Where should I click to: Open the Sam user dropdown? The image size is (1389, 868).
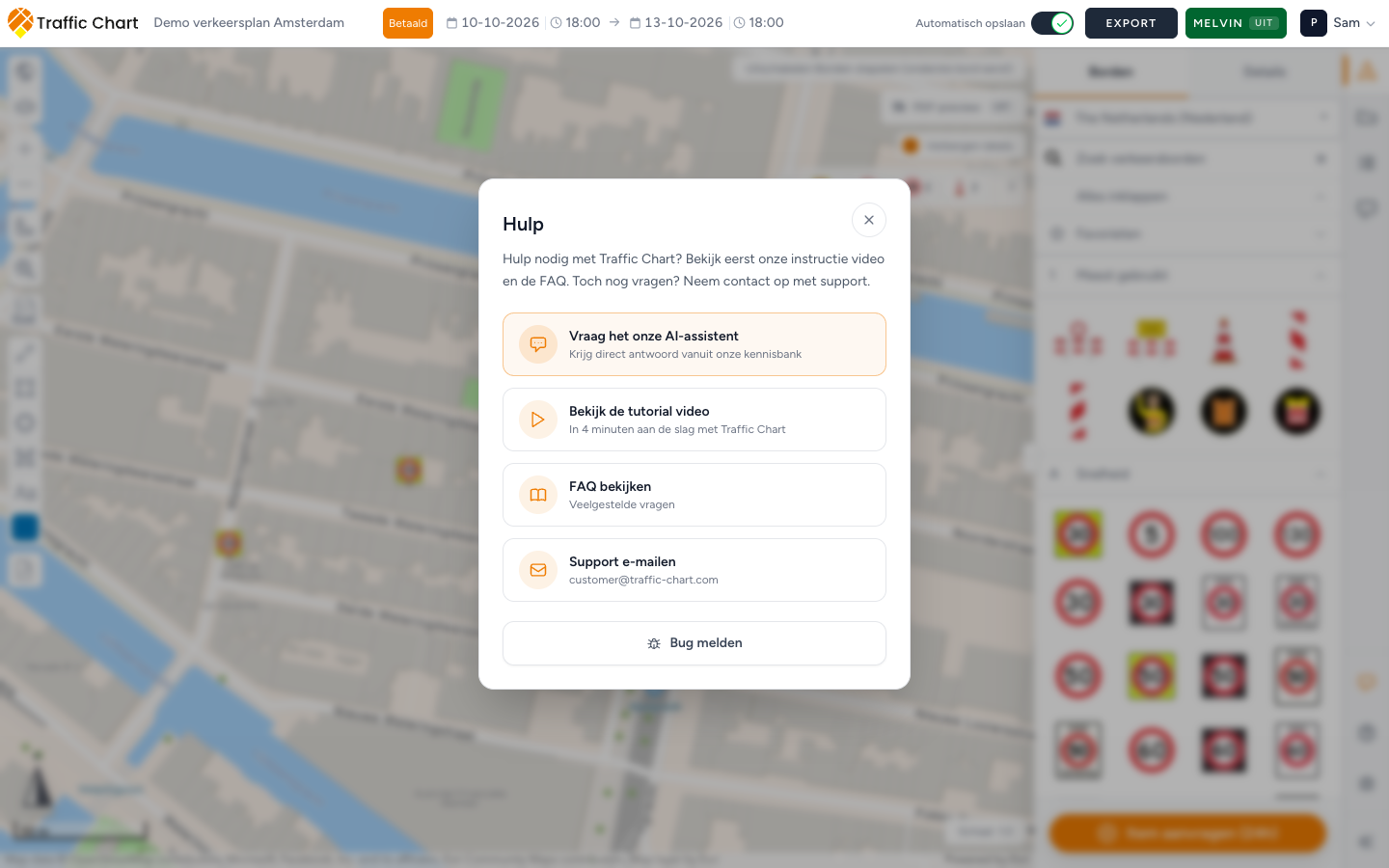1338,23
